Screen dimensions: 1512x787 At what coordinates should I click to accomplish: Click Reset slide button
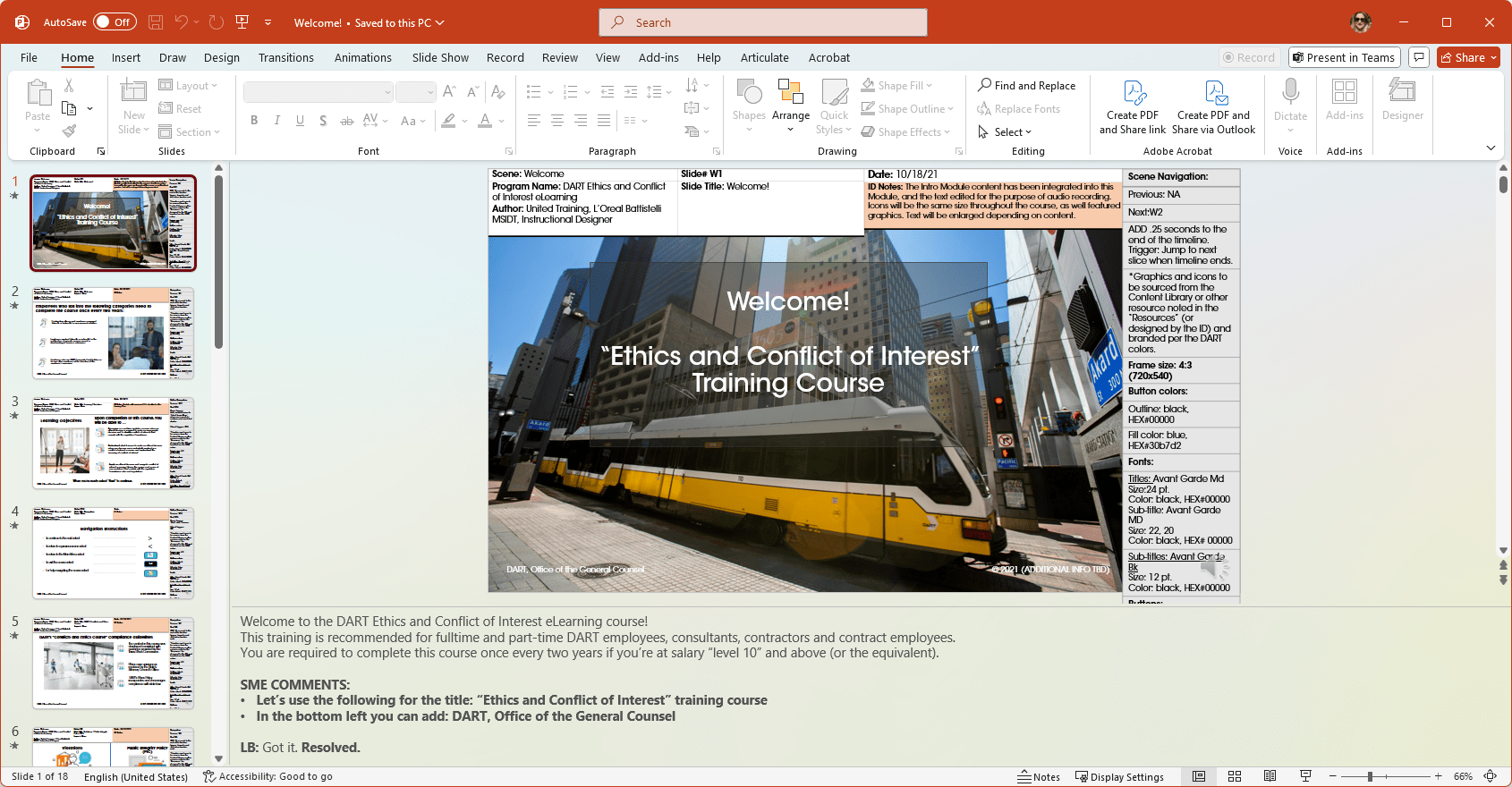pos(180,109)
